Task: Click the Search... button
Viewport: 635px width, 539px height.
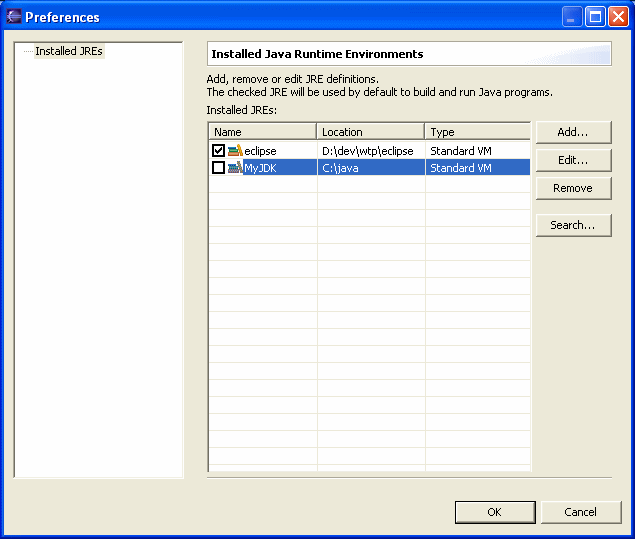Action: click(x=573, y=225)
